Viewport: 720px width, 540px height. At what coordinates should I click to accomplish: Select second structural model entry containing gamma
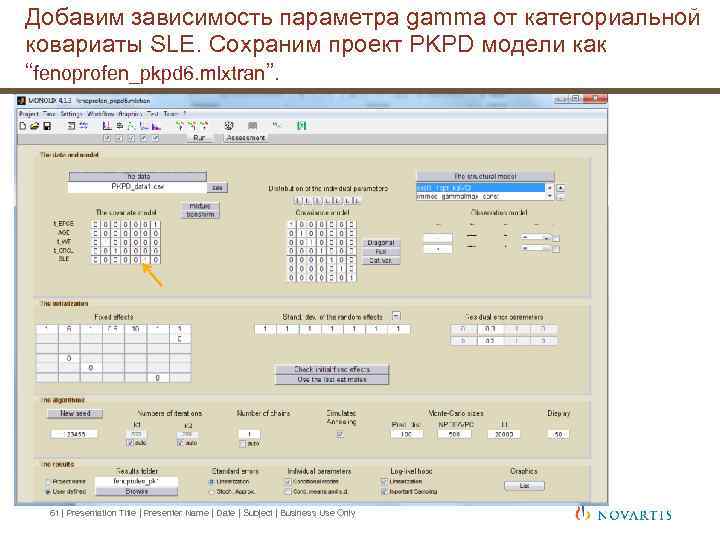point(480,196)
